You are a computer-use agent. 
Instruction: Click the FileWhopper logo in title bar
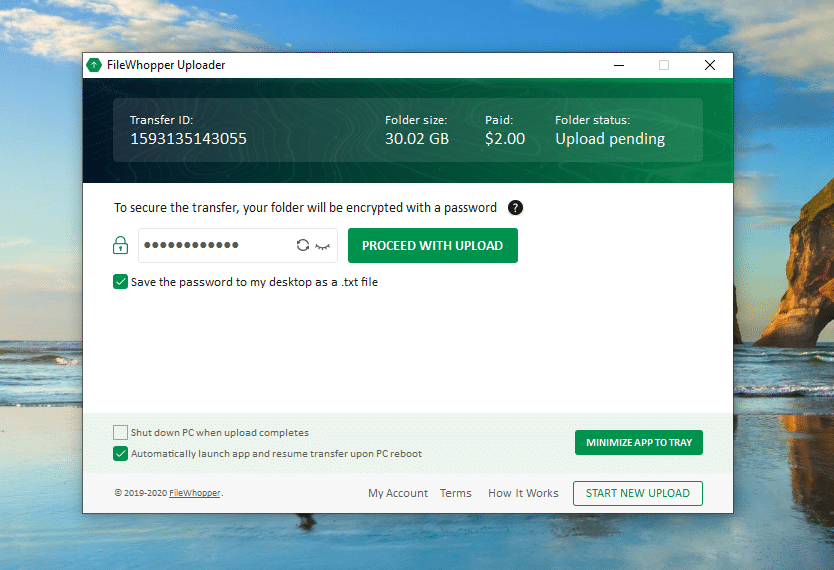(95, 65)
